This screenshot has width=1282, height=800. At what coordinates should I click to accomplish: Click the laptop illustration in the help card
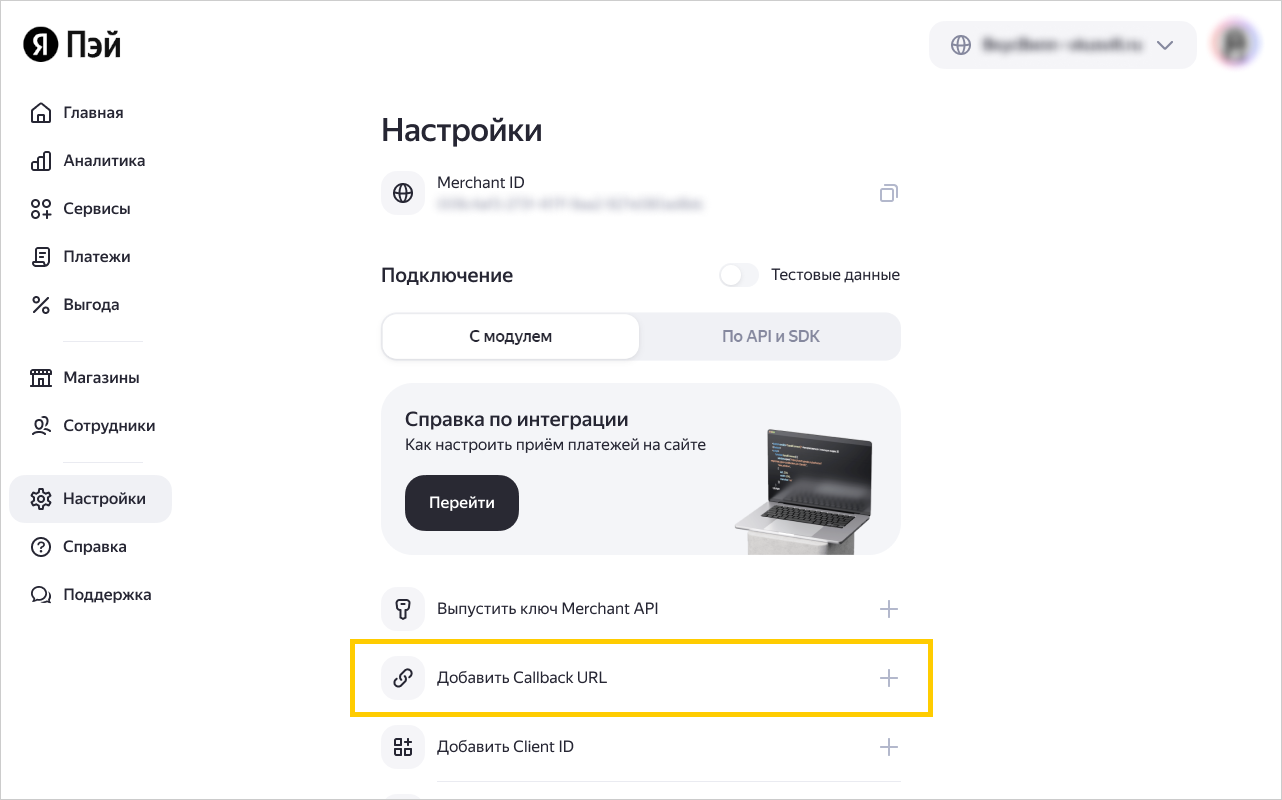point(804,490)
